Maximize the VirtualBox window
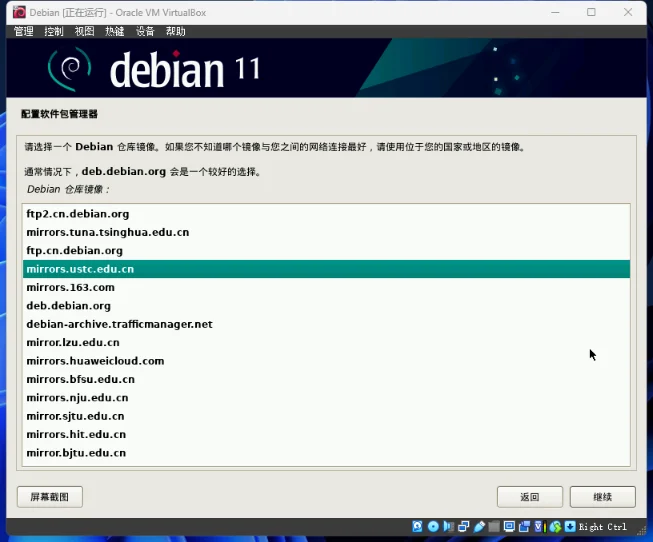653x542 pixels. pos(591,12)
